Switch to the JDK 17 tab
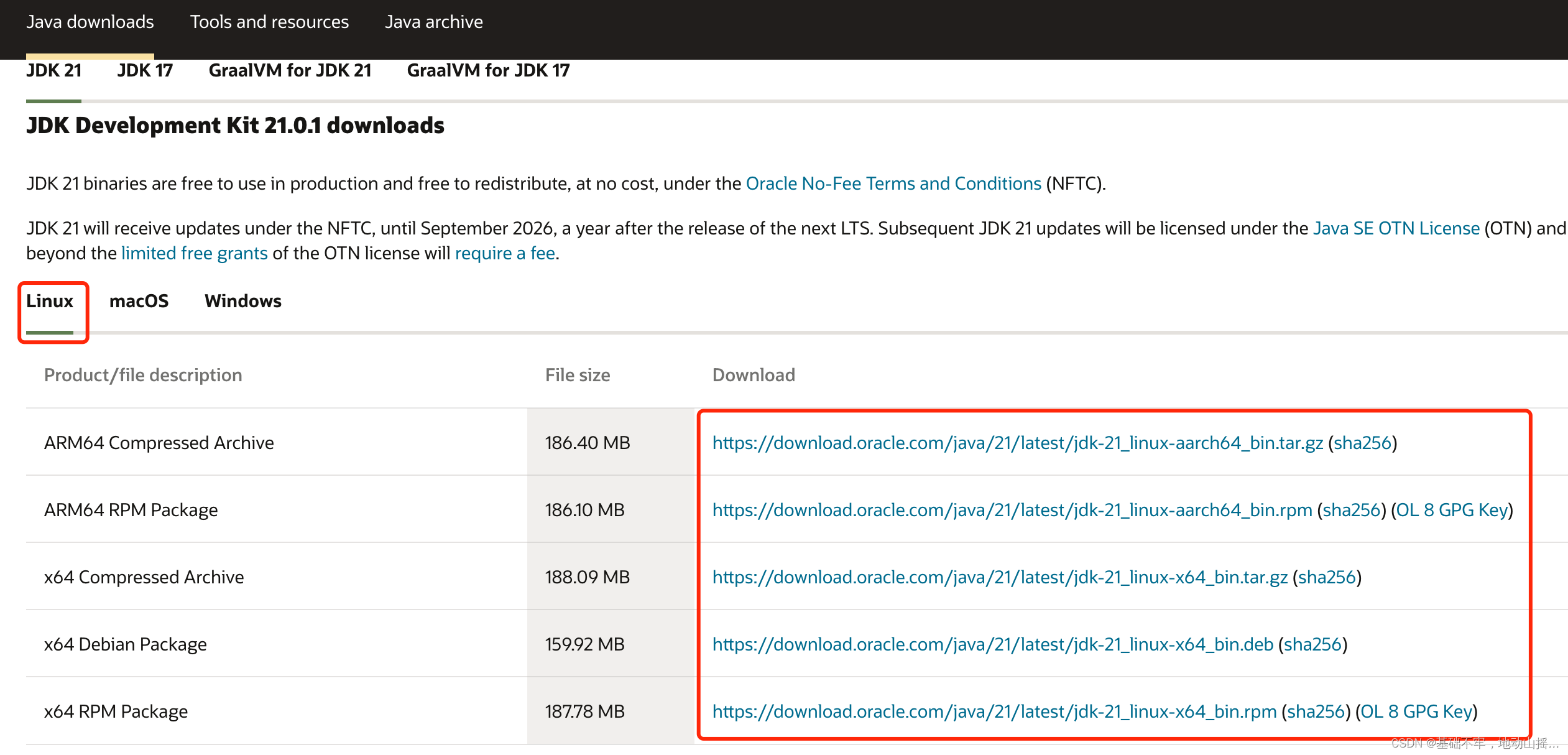 [145, 71]
